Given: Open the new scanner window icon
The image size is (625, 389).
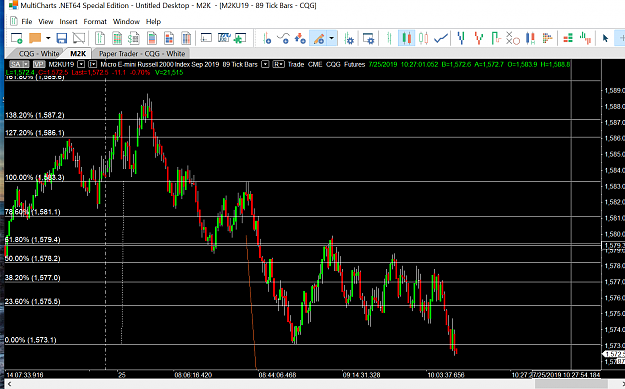Looking at the screenshot, I should pyautogui.click(x=117, y=38).
